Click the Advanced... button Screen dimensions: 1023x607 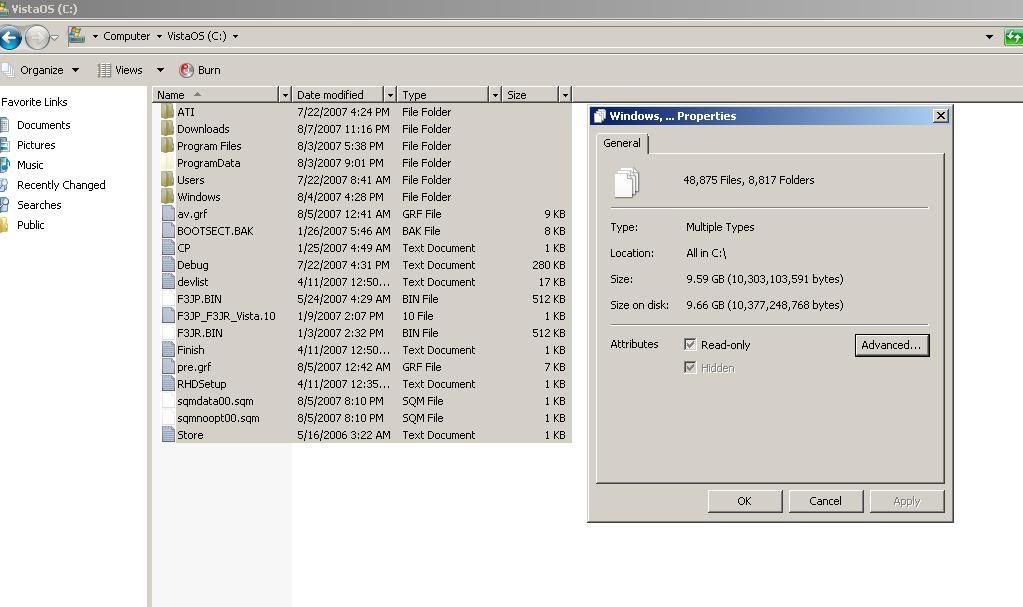pyautogui.click(x=891, y=345)
